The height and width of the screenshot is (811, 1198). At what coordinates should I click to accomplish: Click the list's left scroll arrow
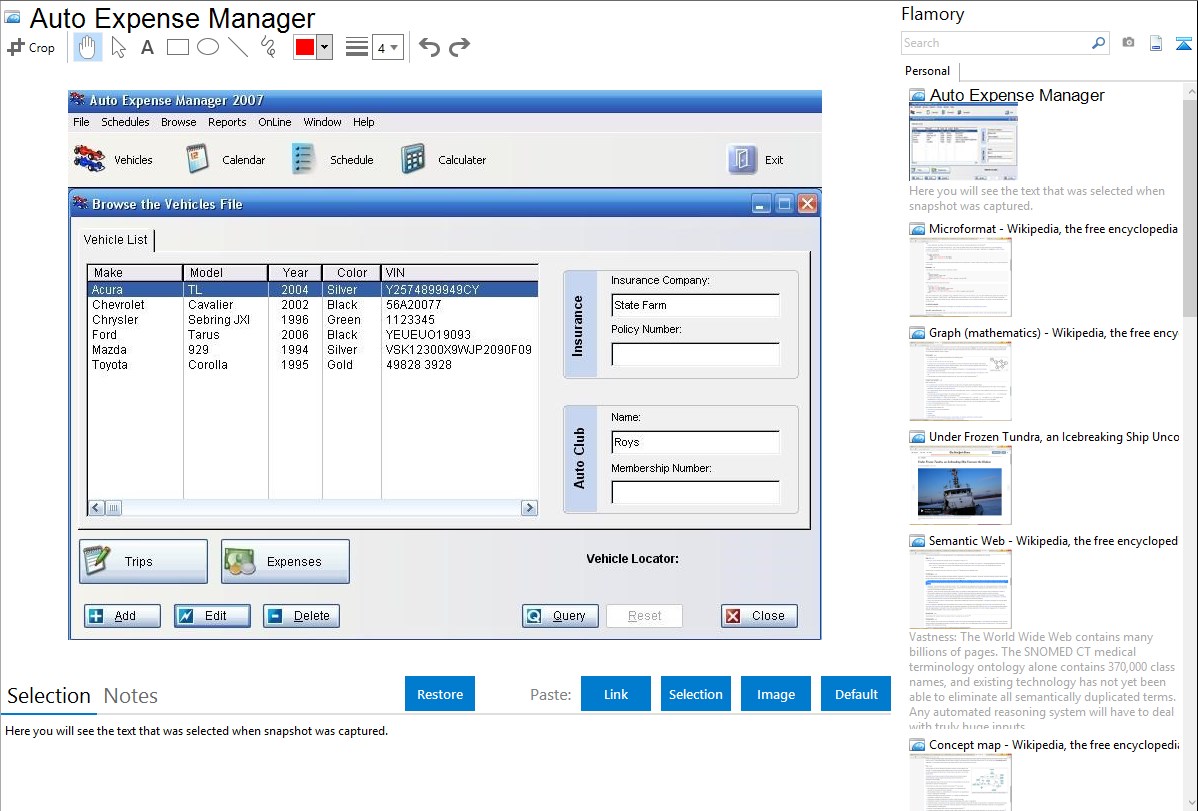[96, 508]
